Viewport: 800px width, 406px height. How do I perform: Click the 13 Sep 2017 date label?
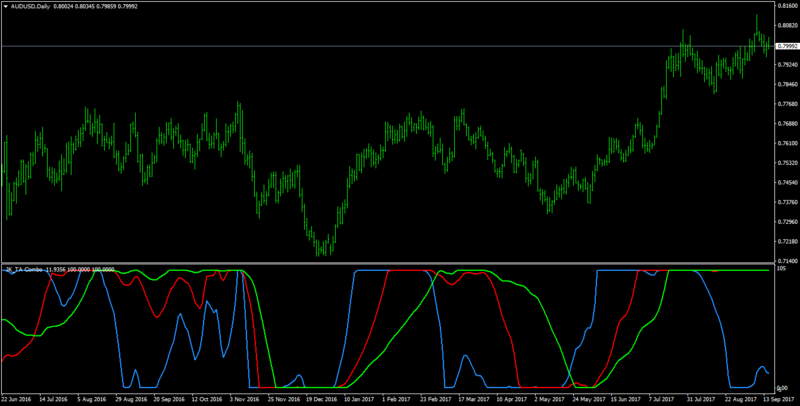click(779, 399)
